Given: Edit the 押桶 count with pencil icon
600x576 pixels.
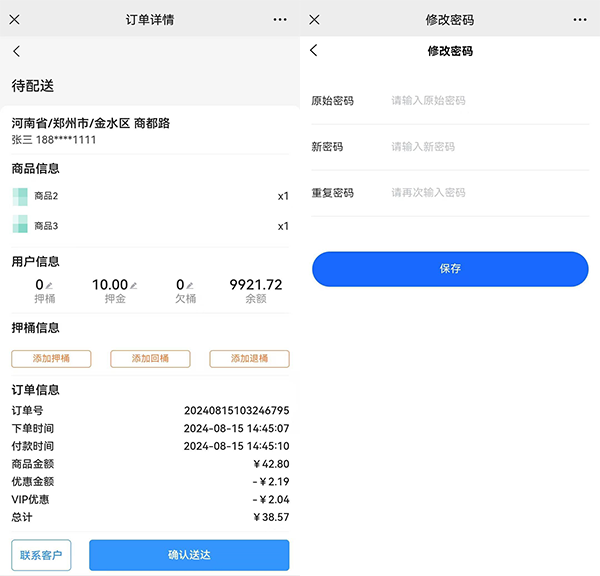Looking at the screenshot, I should coord(50,286).
